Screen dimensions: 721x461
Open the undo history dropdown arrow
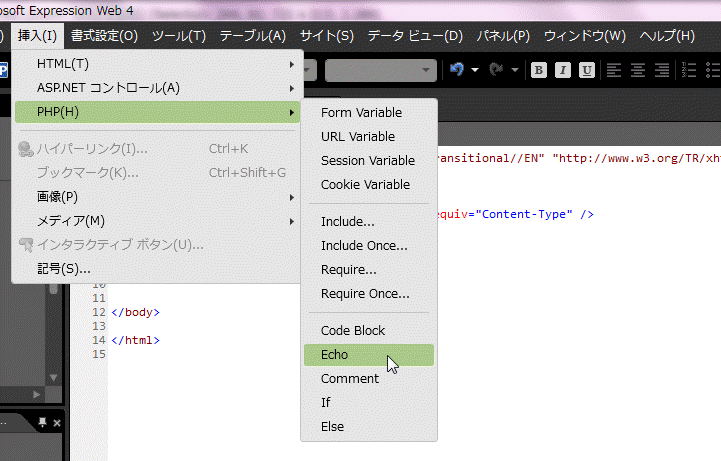pyautogui.click(x=475, y=70)
